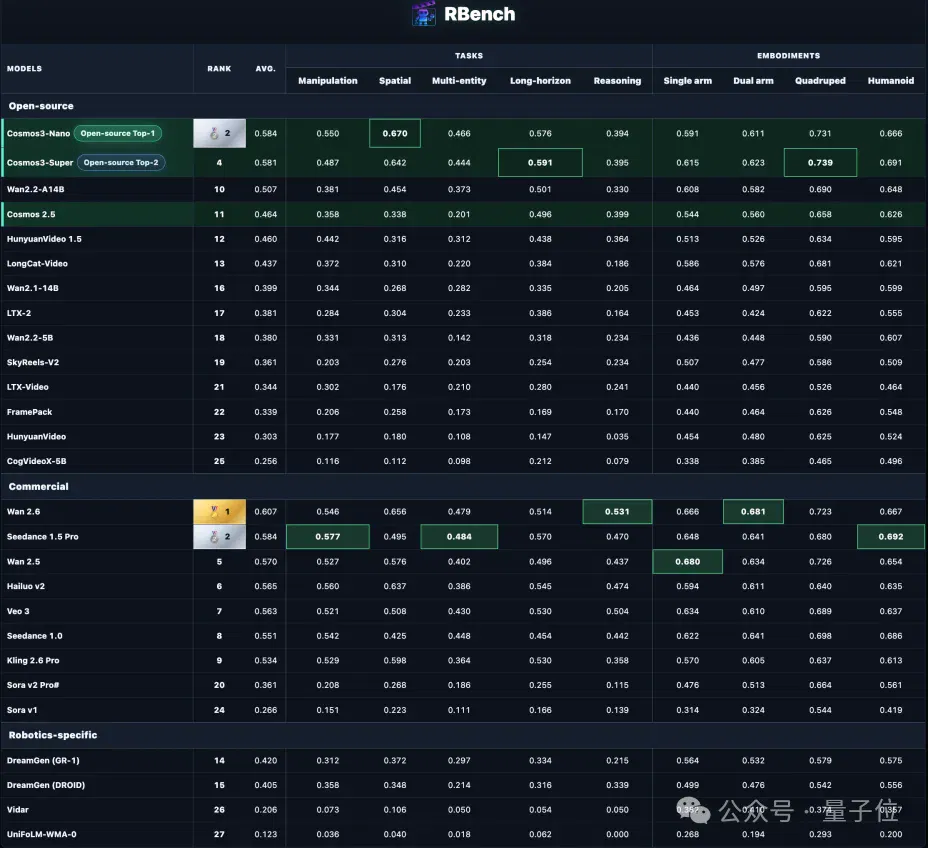Viewport: 928px width, 848px height.
Task: Click highlighted Manipulation score 0.577
Action: [328, 537]
